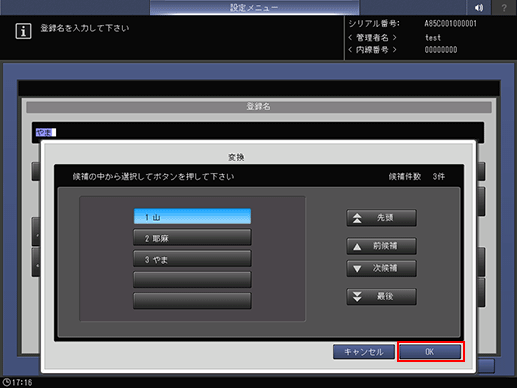
Task: Move to next candidate with 次候補
Action: tap(381, 268)
